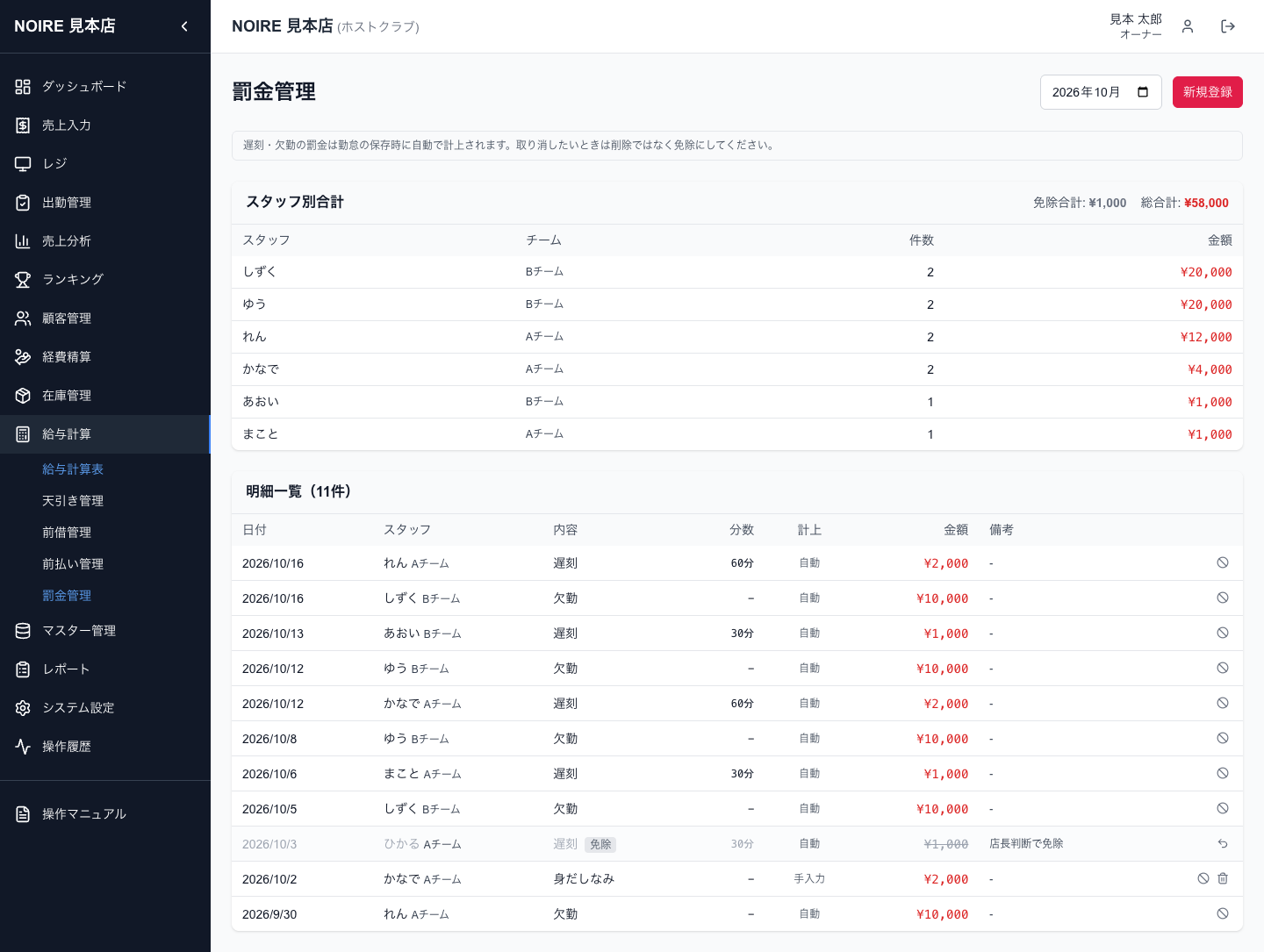Open the user profile icon

[x=1188, y=26]
